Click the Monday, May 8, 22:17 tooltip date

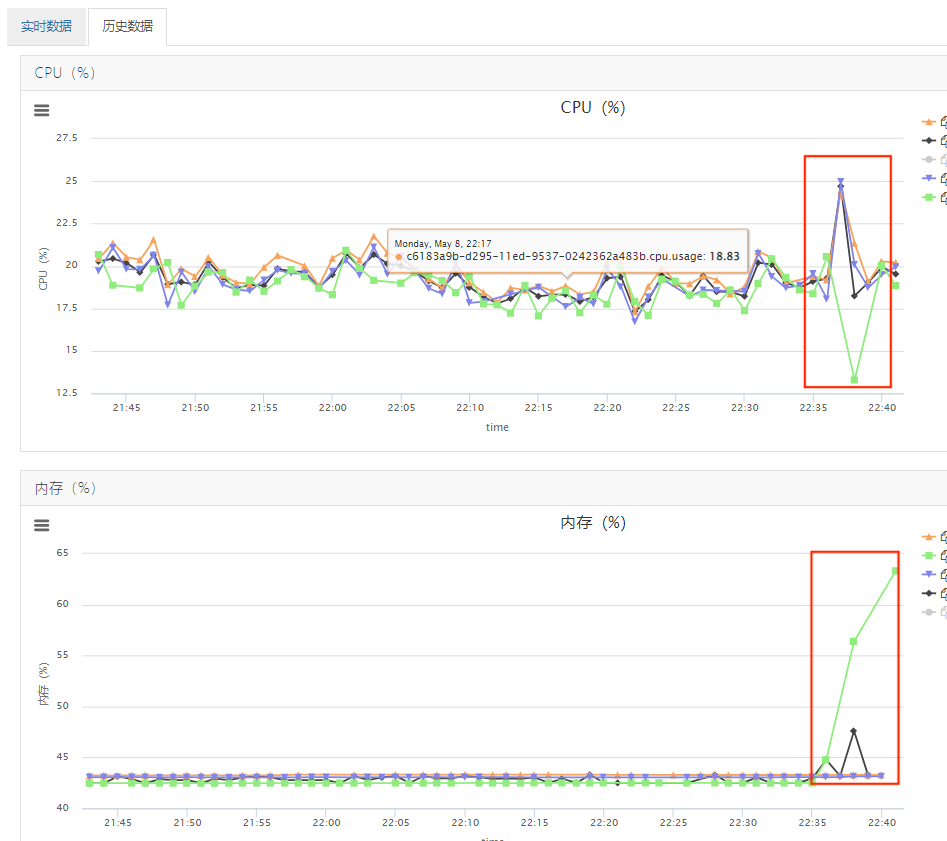(443, 243)
